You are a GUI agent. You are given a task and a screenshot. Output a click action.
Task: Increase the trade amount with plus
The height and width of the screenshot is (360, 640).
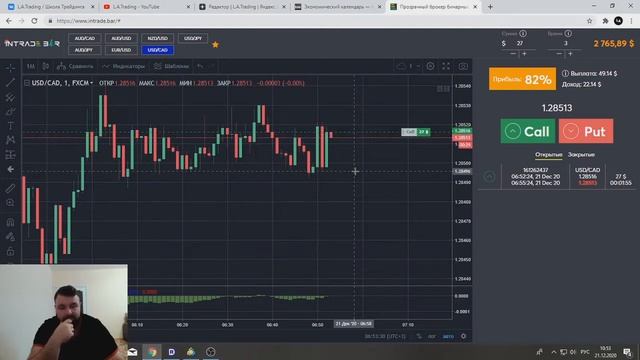coord(524,53)
